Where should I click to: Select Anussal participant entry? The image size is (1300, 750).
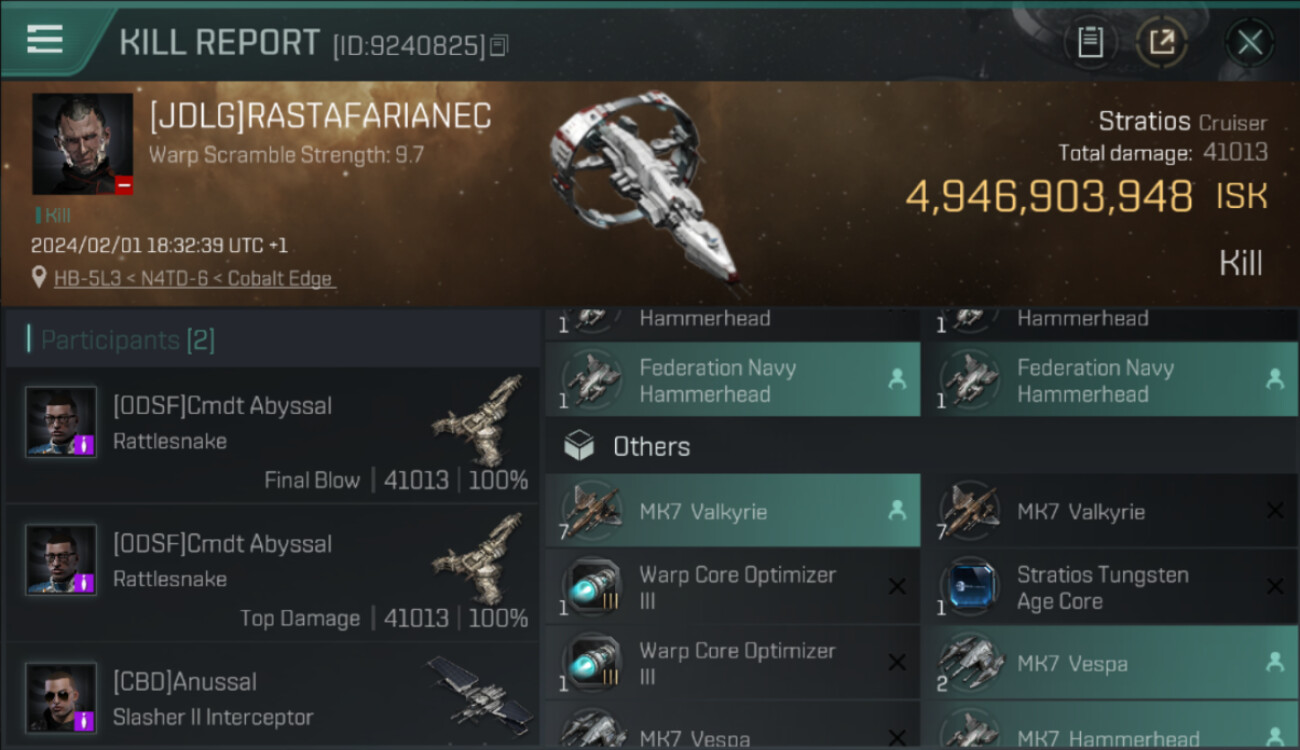tap(272, 698)
